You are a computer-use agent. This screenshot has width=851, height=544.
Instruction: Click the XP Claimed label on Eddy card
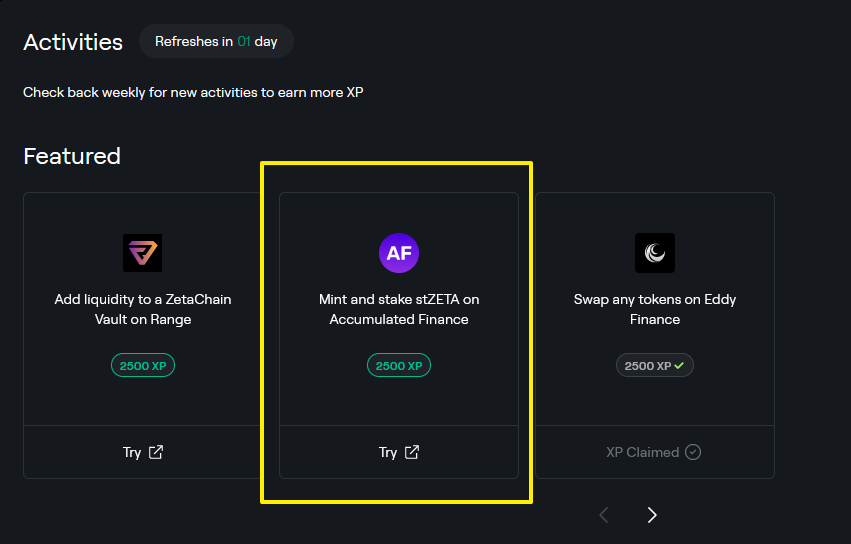(643, 452)
